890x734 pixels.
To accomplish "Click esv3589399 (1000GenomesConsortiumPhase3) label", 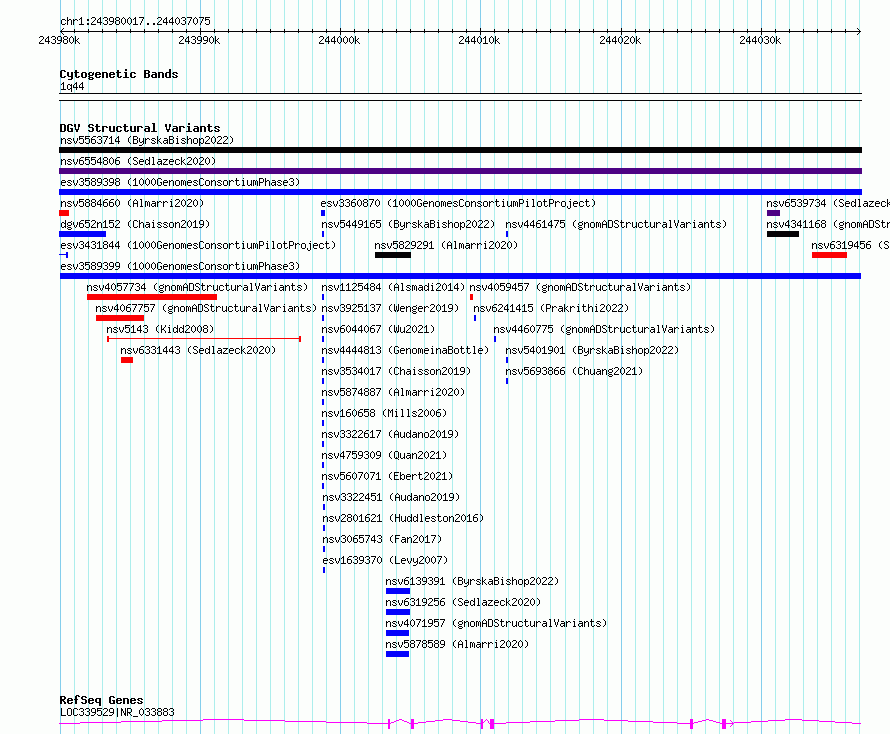I will tap(180, 266).
